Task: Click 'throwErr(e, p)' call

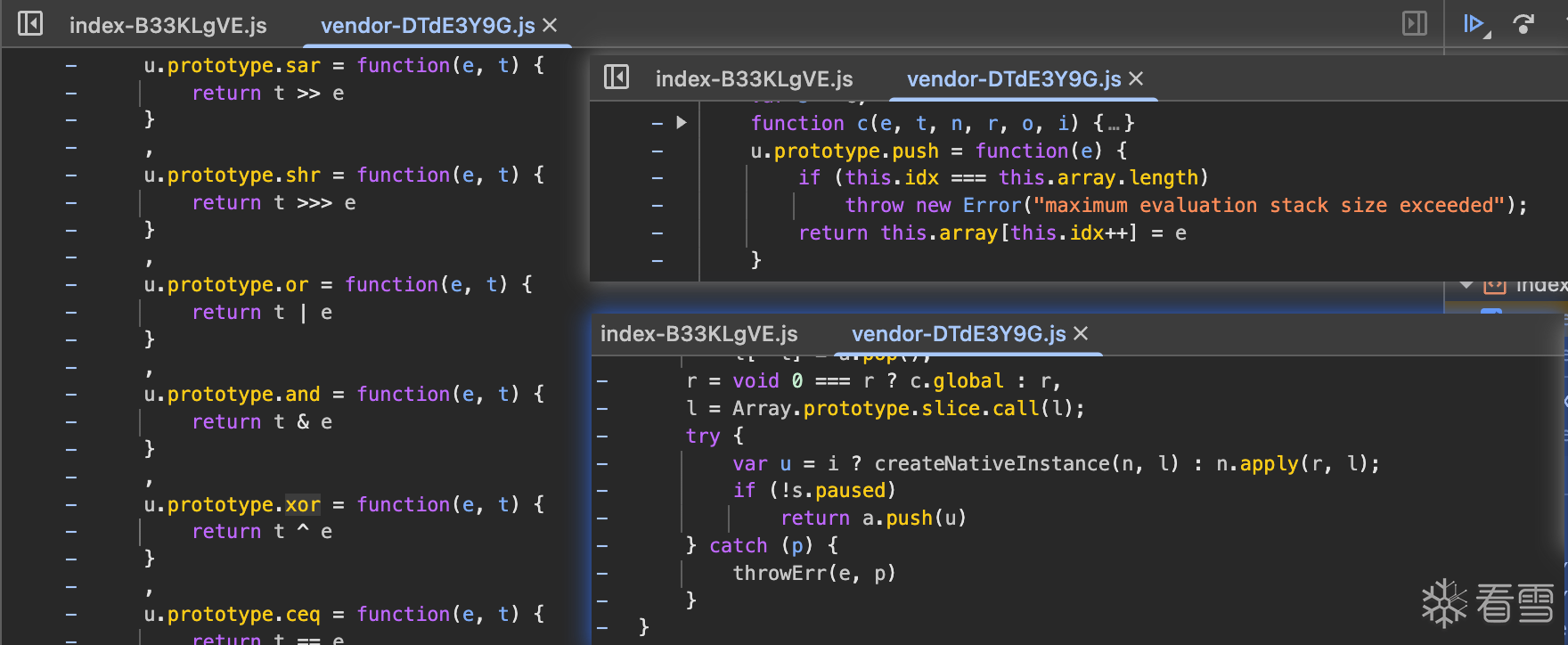Action: click(x=814, y=574)
